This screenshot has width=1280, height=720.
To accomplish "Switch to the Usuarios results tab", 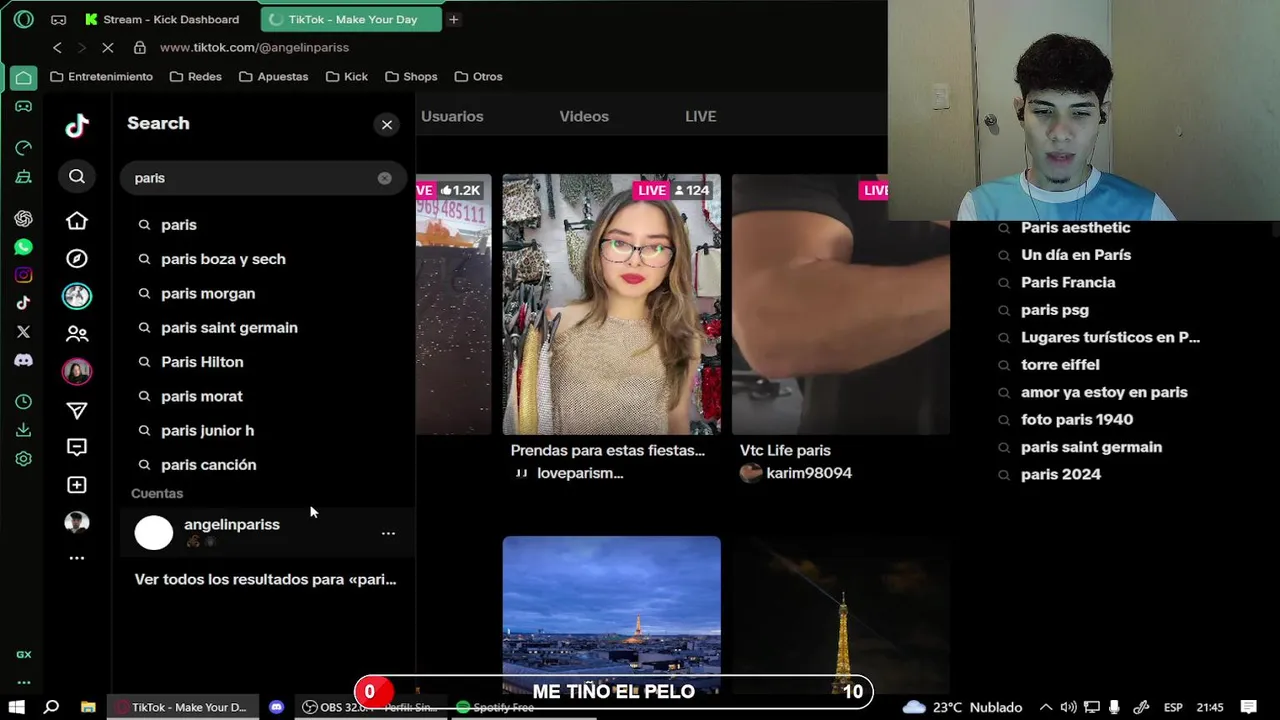I will click(452, 116).
